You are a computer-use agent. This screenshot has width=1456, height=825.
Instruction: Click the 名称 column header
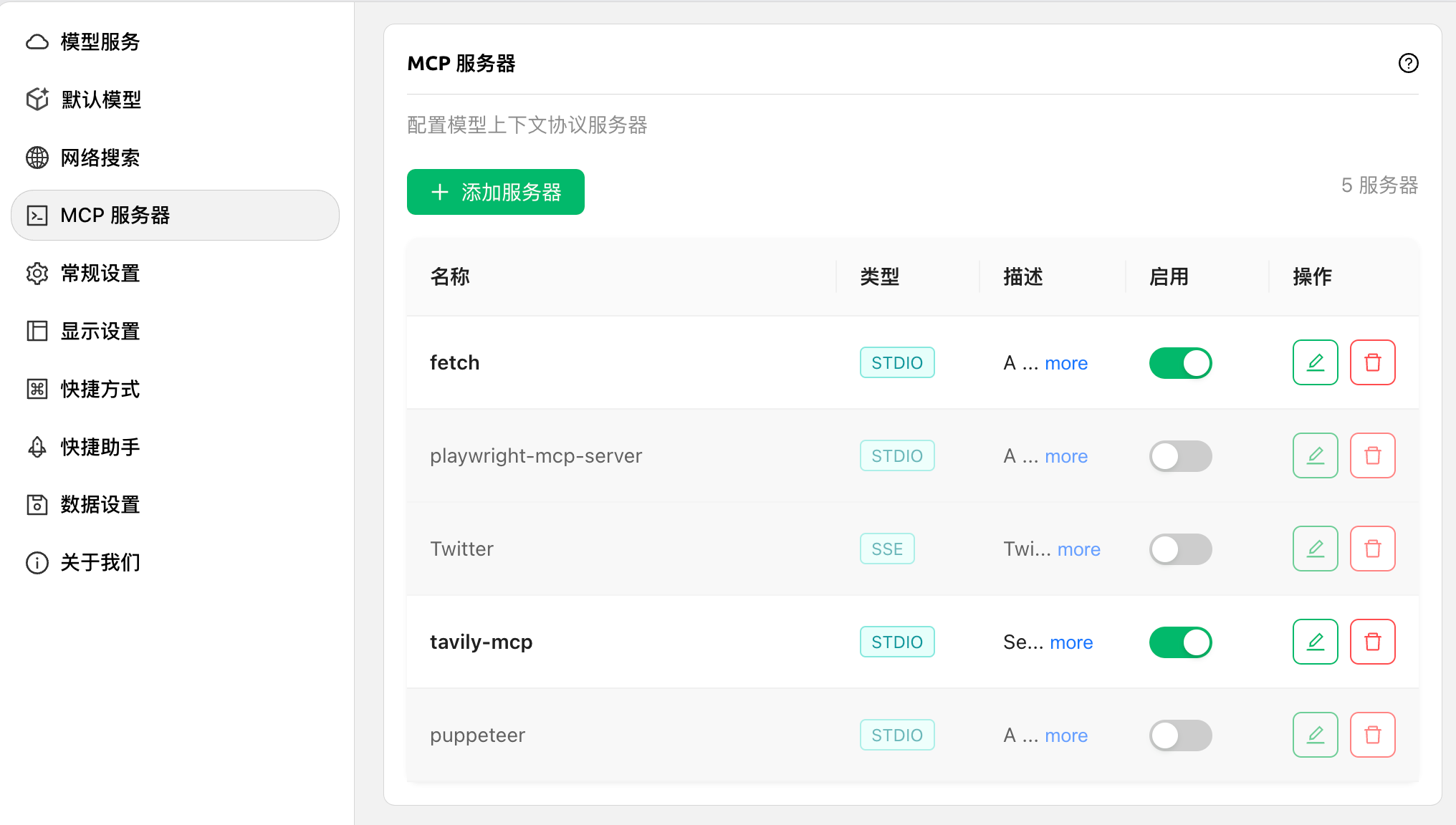click(x=449, y=276)
